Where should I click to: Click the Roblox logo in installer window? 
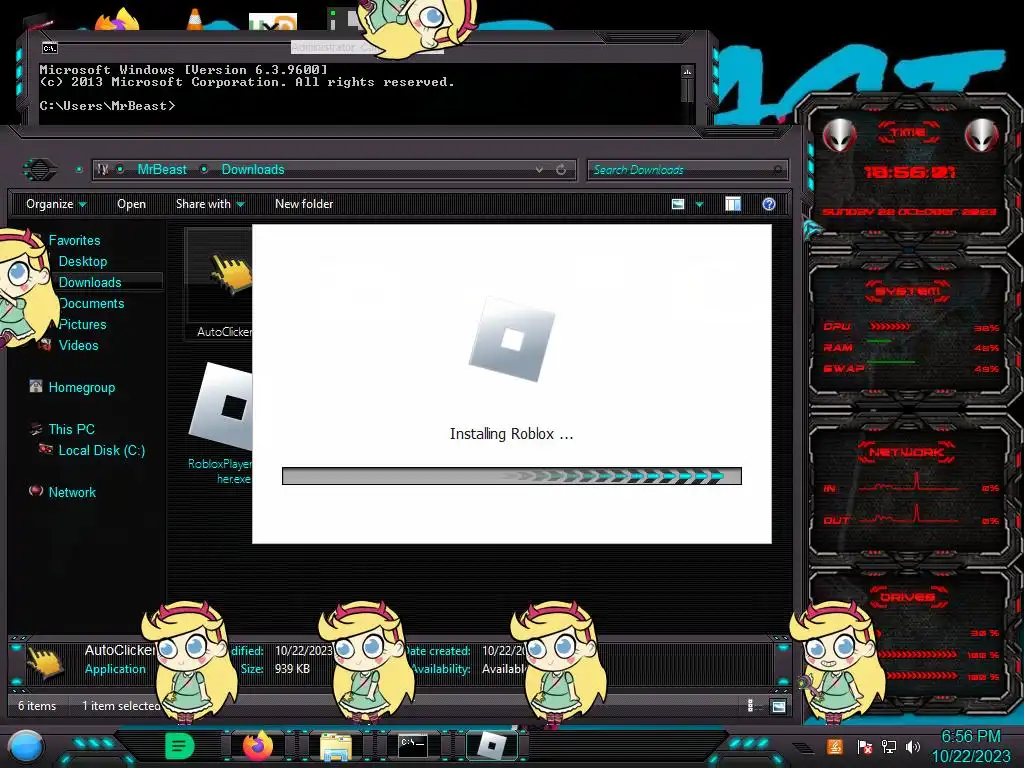point(511,340)
